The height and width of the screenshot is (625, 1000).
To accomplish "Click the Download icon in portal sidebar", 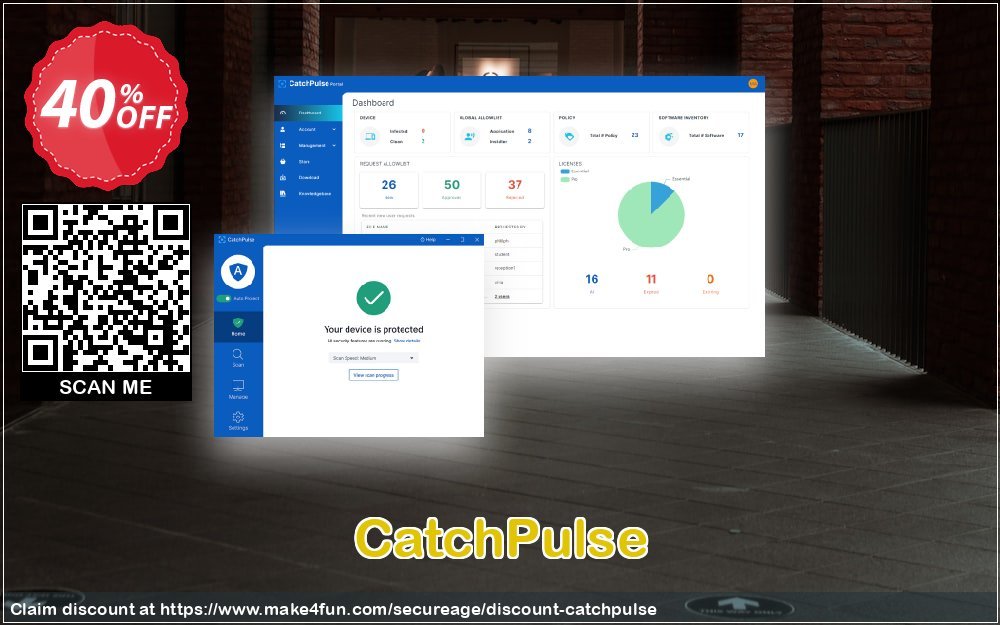I will (x=283, y=177).
